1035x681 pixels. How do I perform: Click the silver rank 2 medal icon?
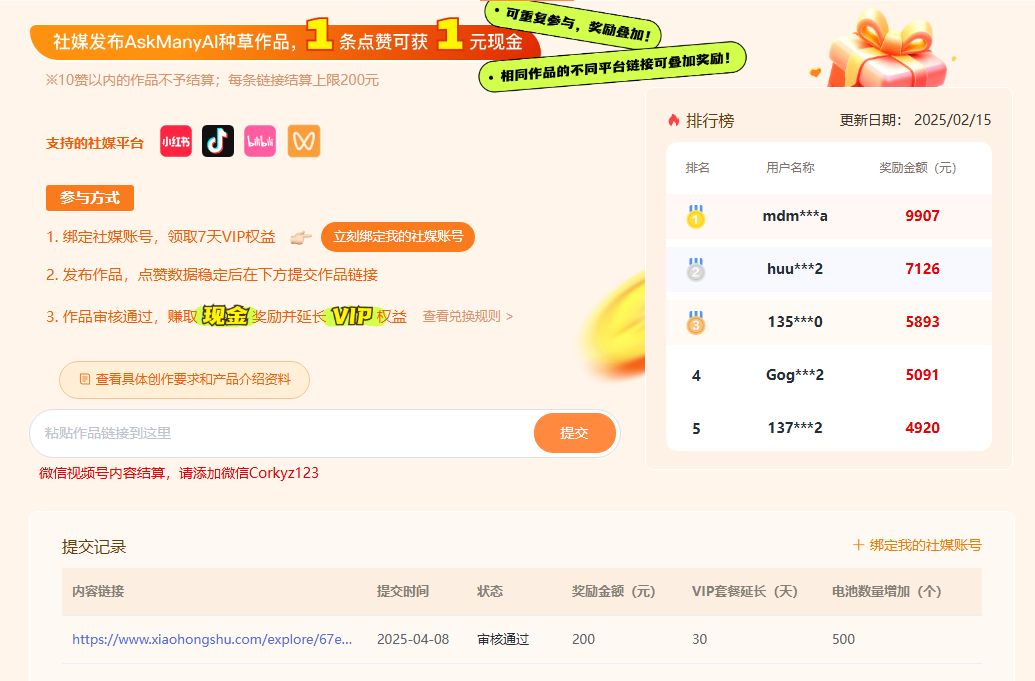coord(696,269)
